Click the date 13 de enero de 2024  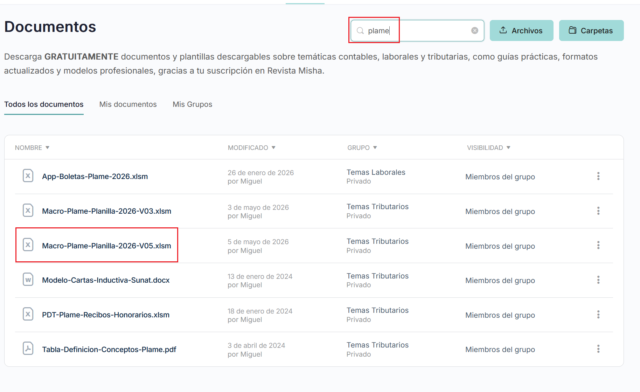260,276
